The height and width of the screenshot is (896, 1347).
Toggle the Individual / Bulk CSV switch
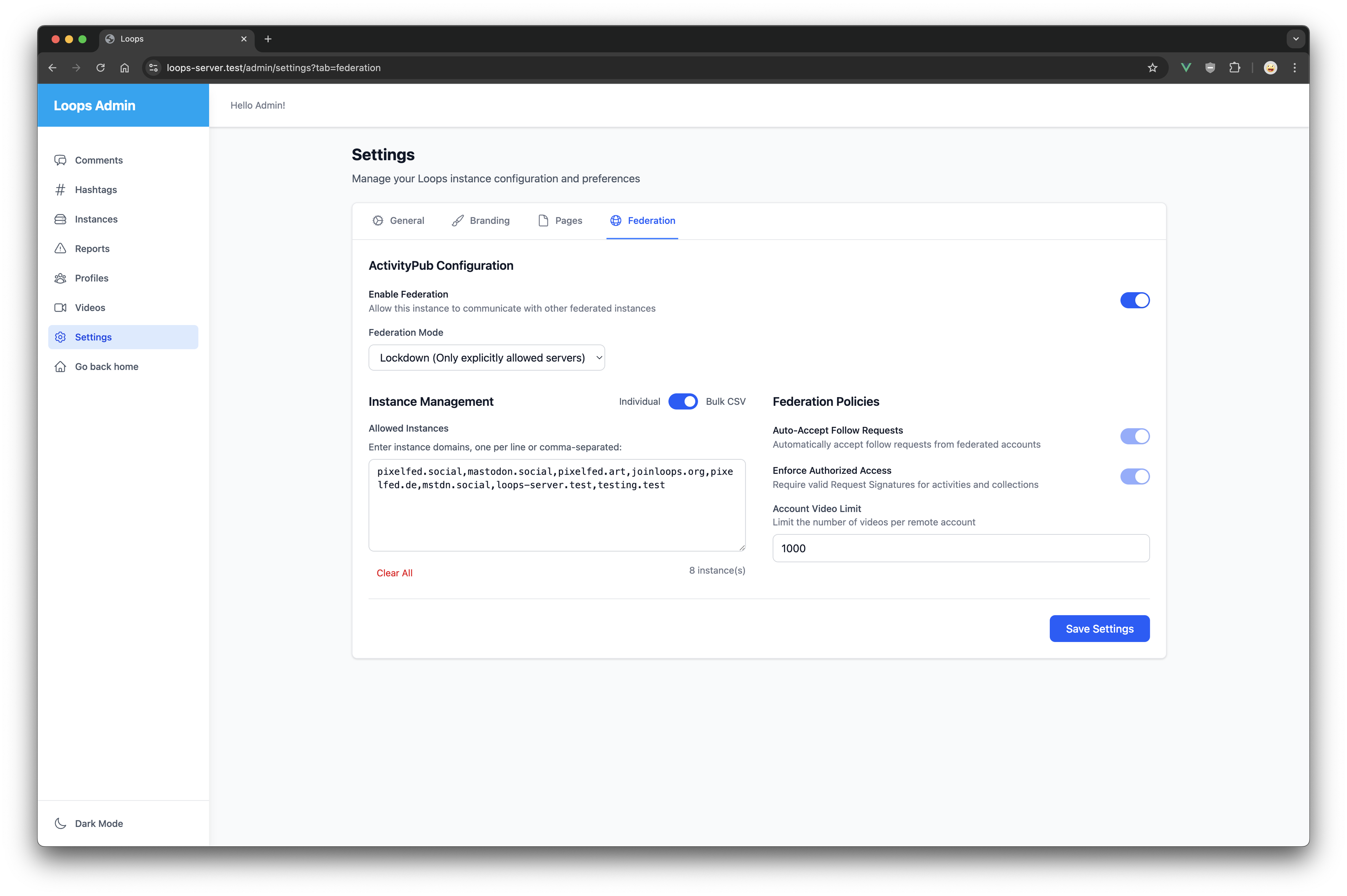[x=683, y=402]
